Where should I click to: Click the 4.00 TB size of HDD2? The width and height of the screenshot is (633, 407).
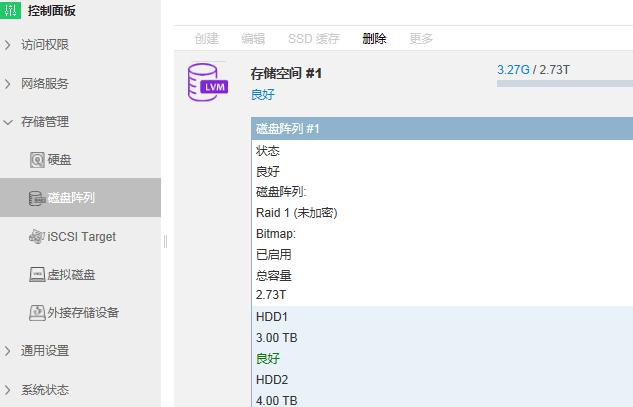277,401
